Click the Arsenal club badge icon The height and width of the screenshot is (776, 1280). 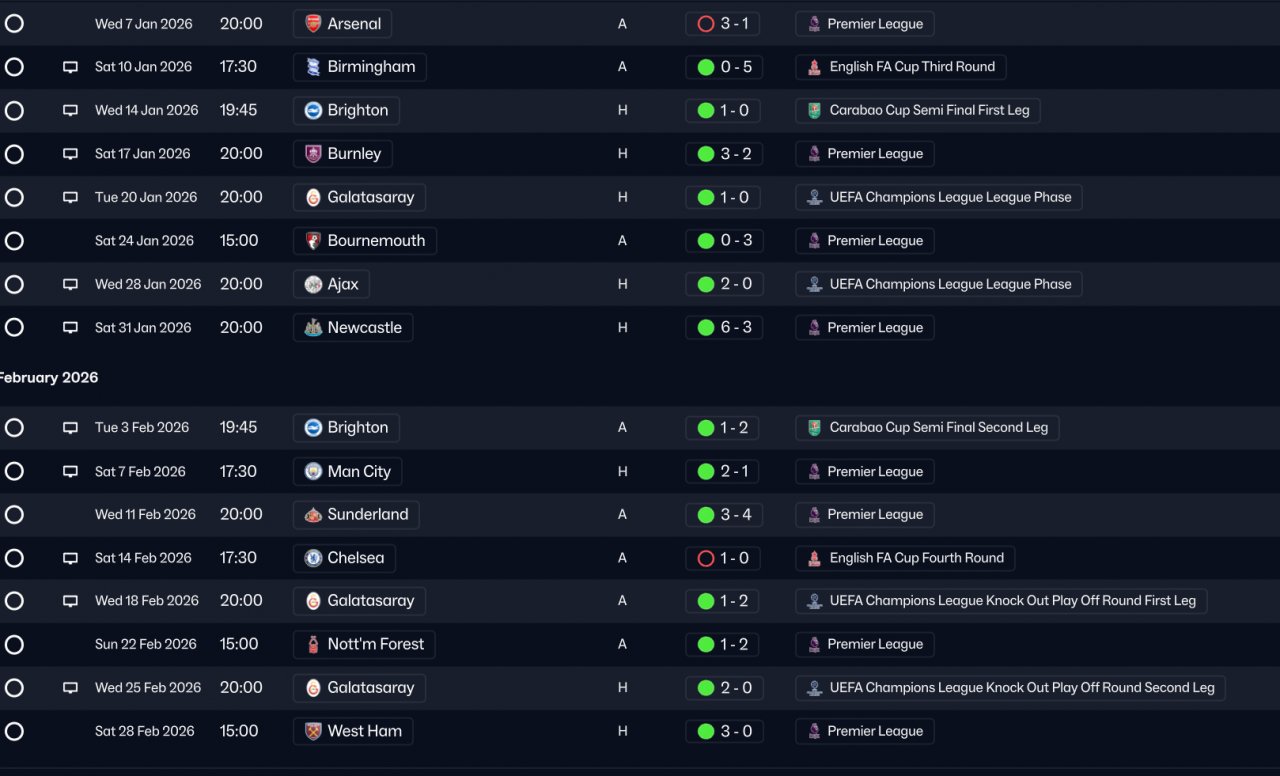[x=313, y=24]
